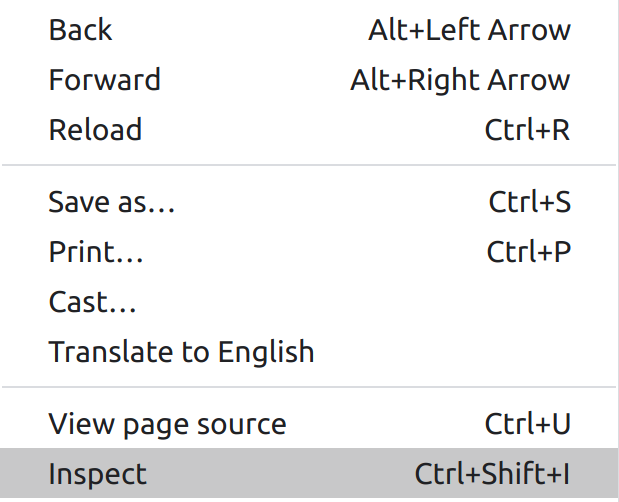Click the Ctrl+S shortcut label
619x502 pixels.
coord(529,202)
